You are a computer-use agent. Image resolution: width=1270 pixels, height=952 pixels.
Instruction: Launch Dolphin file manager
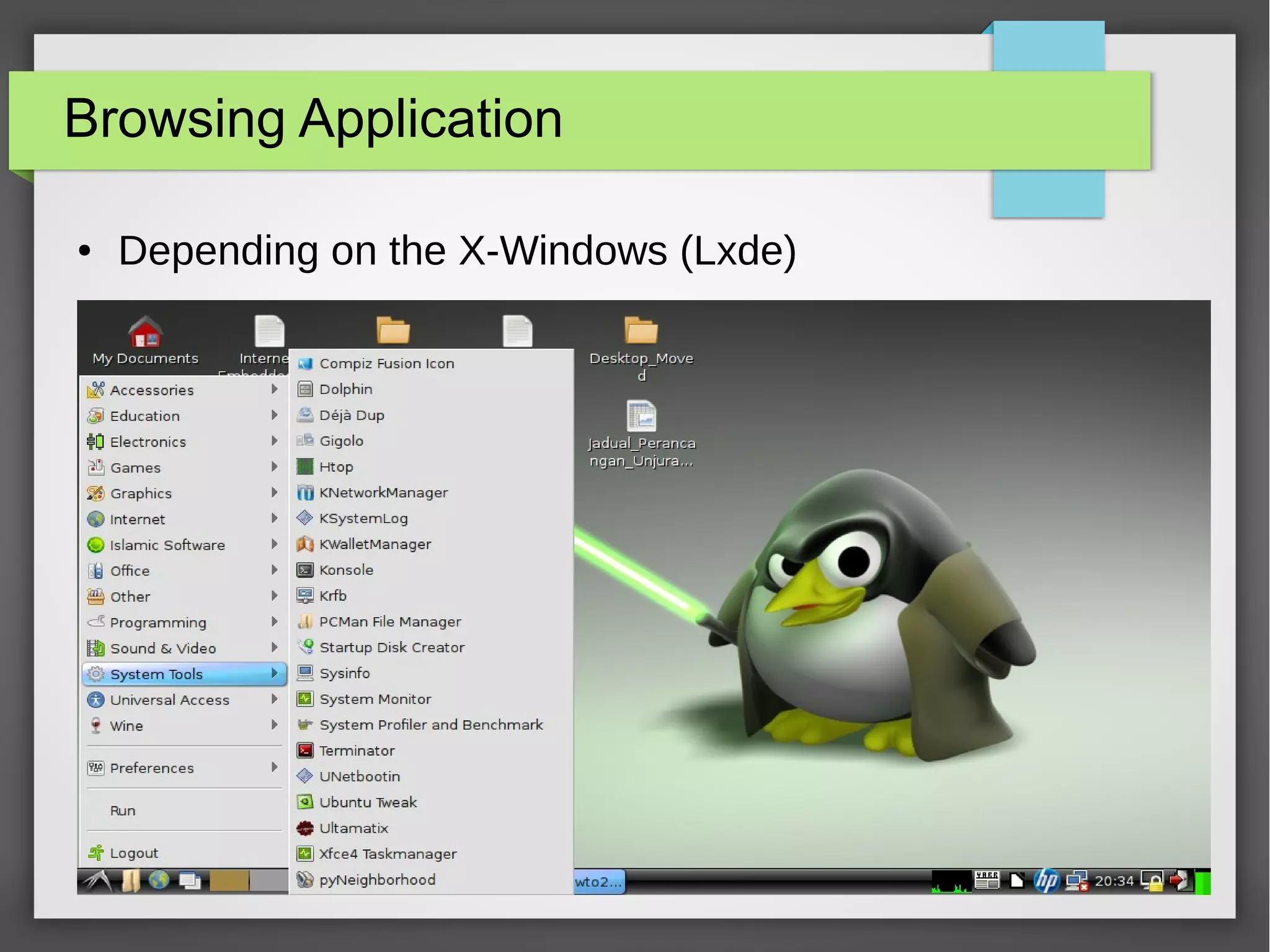point(431,389)
